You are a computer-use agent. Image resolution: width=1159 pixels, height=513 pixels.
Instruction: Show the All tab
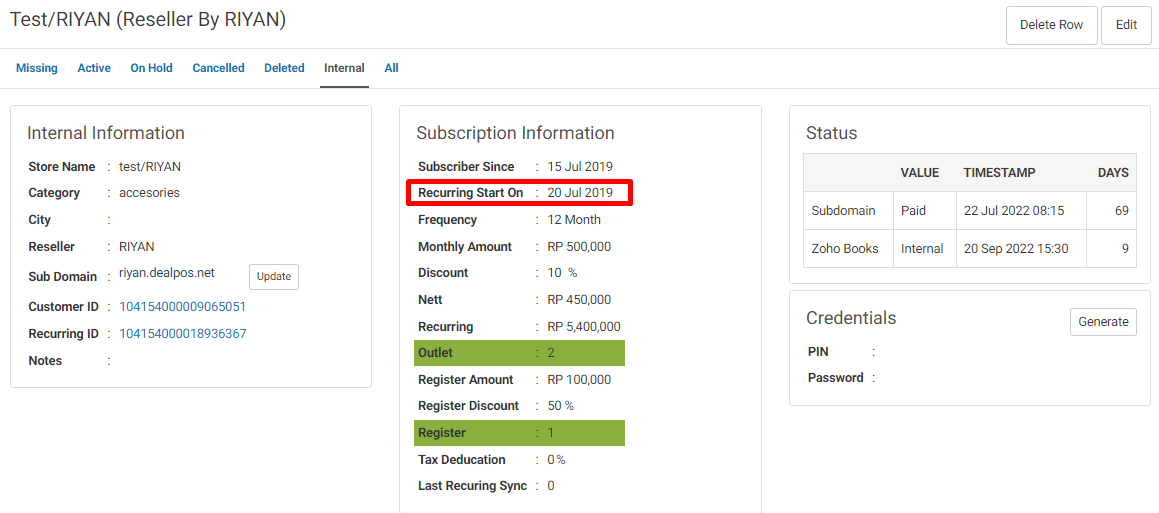pyautogui.click(x=391, y=68)
